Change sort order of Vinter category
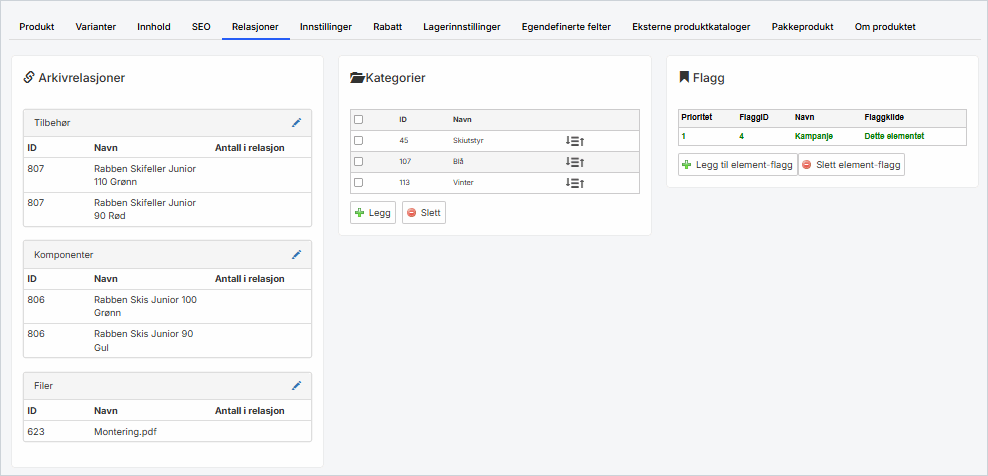The image size is (988, 476). pyautogui.click(x=574, y=183)
